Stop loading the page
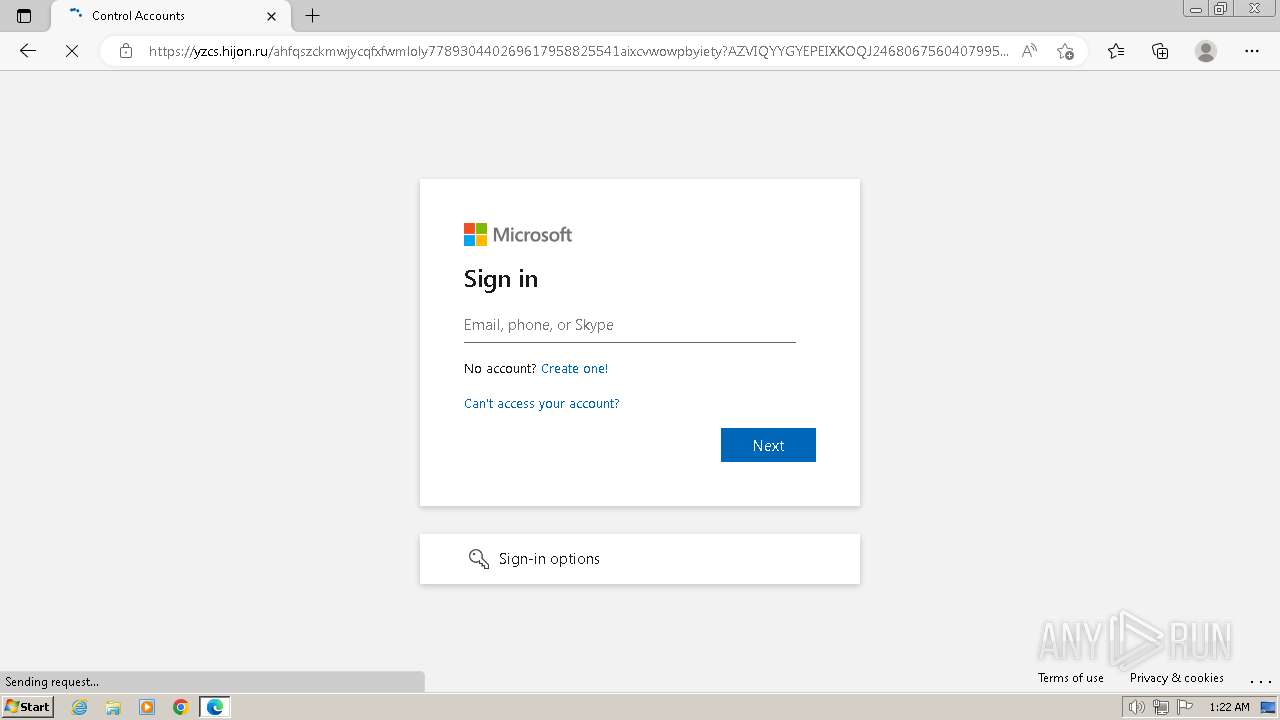The height and width of the screenshot is (720, 1280). (x=72, y=51)
